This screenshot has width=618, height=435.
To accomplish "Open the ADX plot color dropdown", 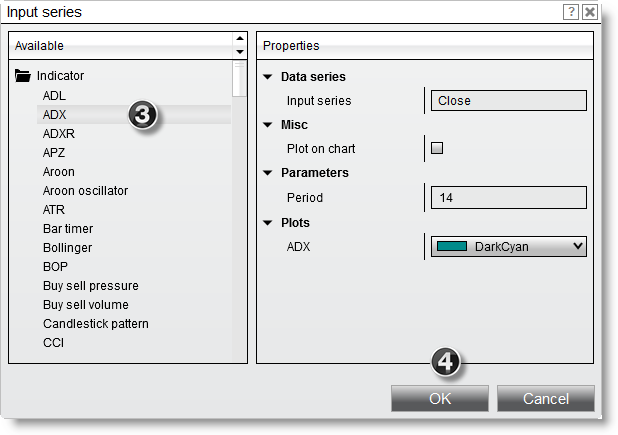I will pos(575,246).
